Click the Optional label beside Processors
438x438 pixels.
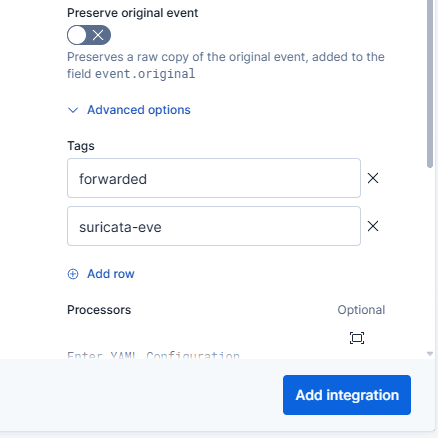361,310
